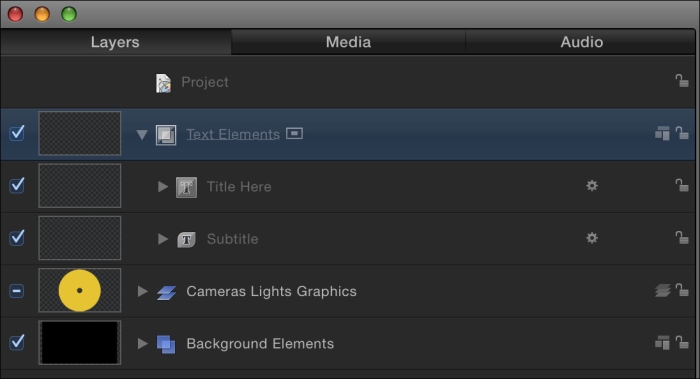
Task: Click the 3D stack icon for Cameras Lights Graphics
Action: (662, 291)
